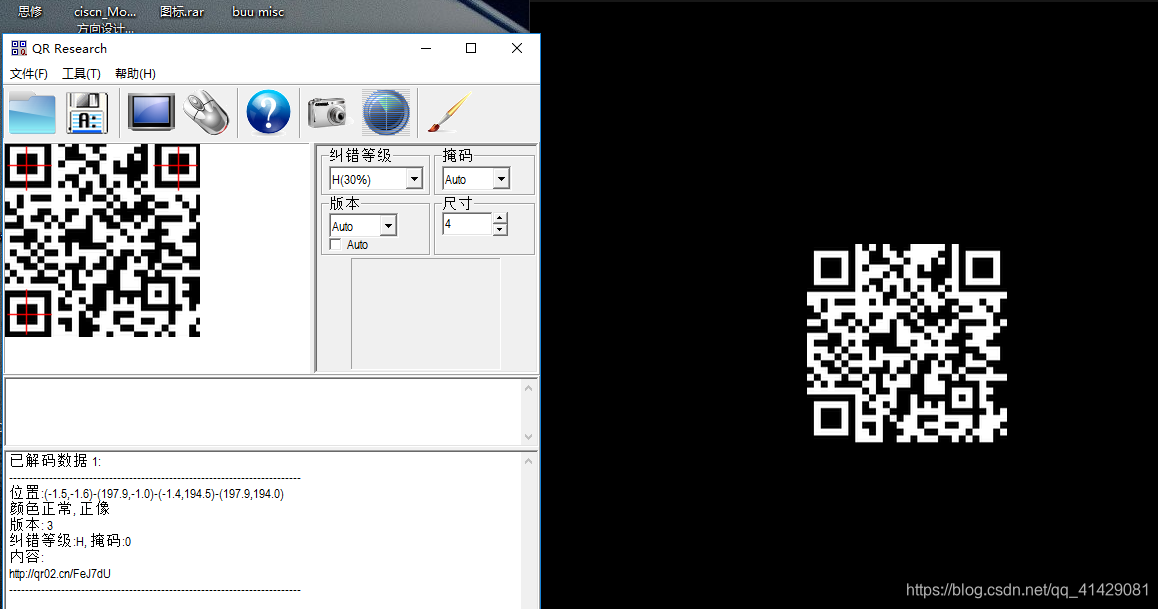Click the save floppy disk icon

tap(87, 113)
